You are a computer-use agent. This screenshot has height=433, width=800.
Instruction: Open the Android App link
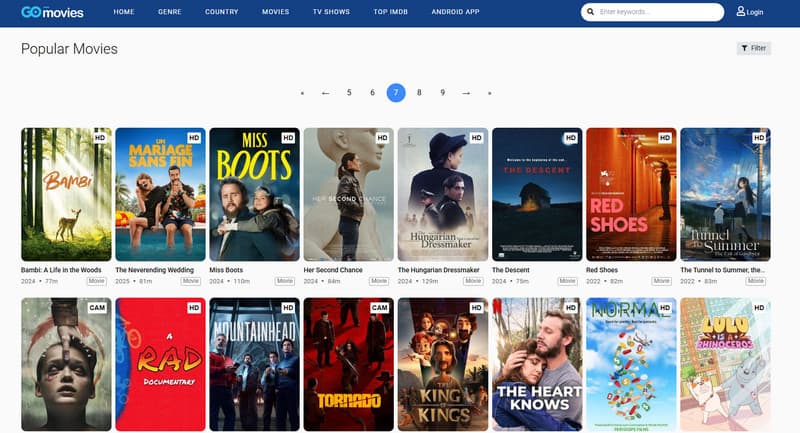pos(456,12)
